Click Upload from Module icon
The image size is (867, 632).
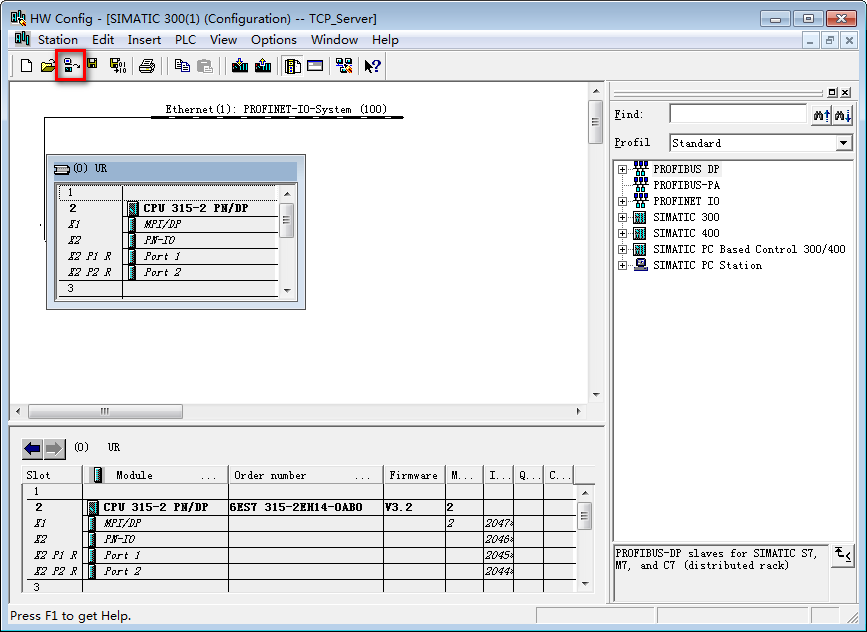[263, 66]
